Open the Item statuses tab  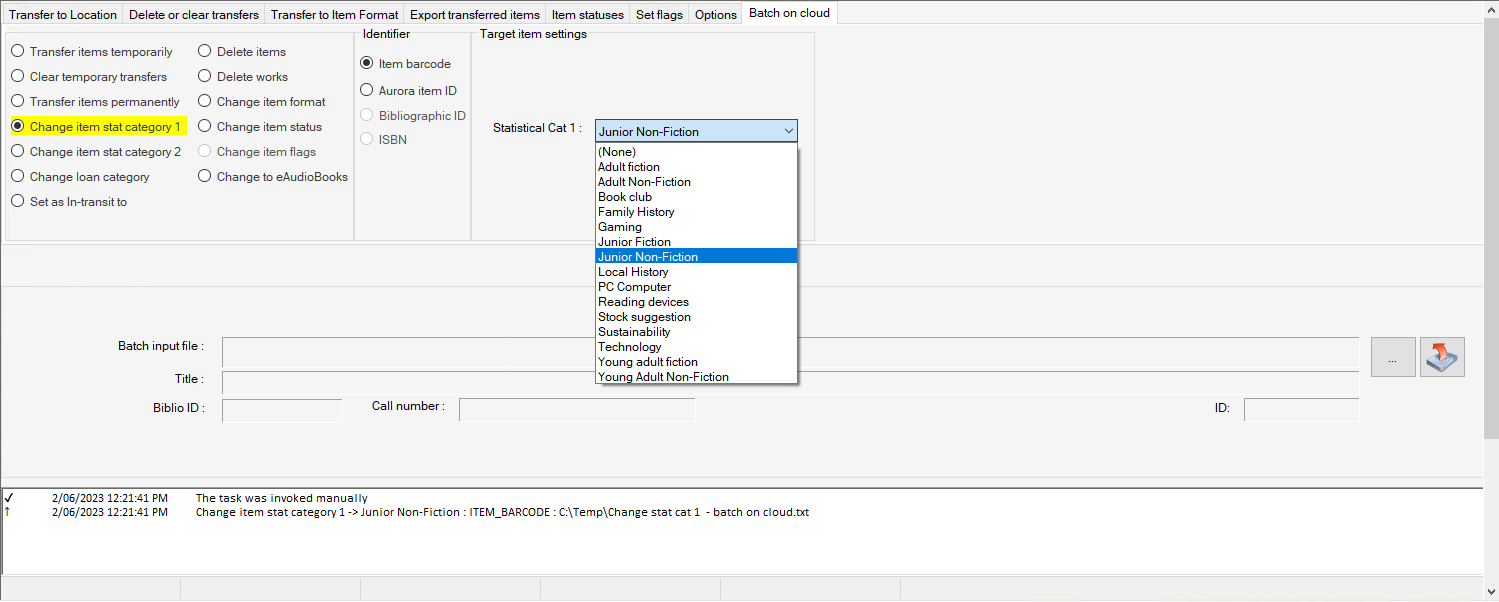click(587, 14)
